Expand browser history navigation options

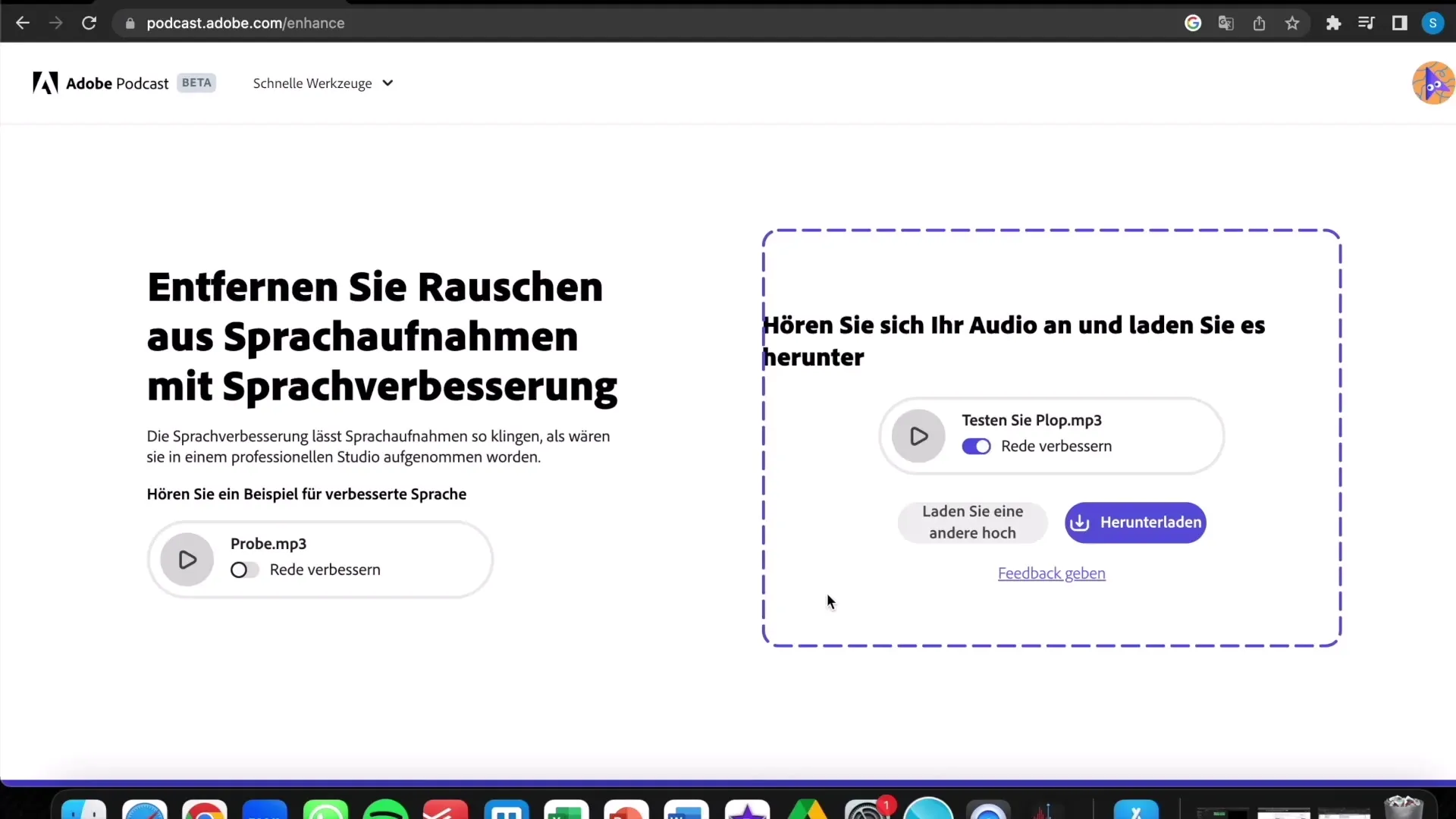[22, 22]
